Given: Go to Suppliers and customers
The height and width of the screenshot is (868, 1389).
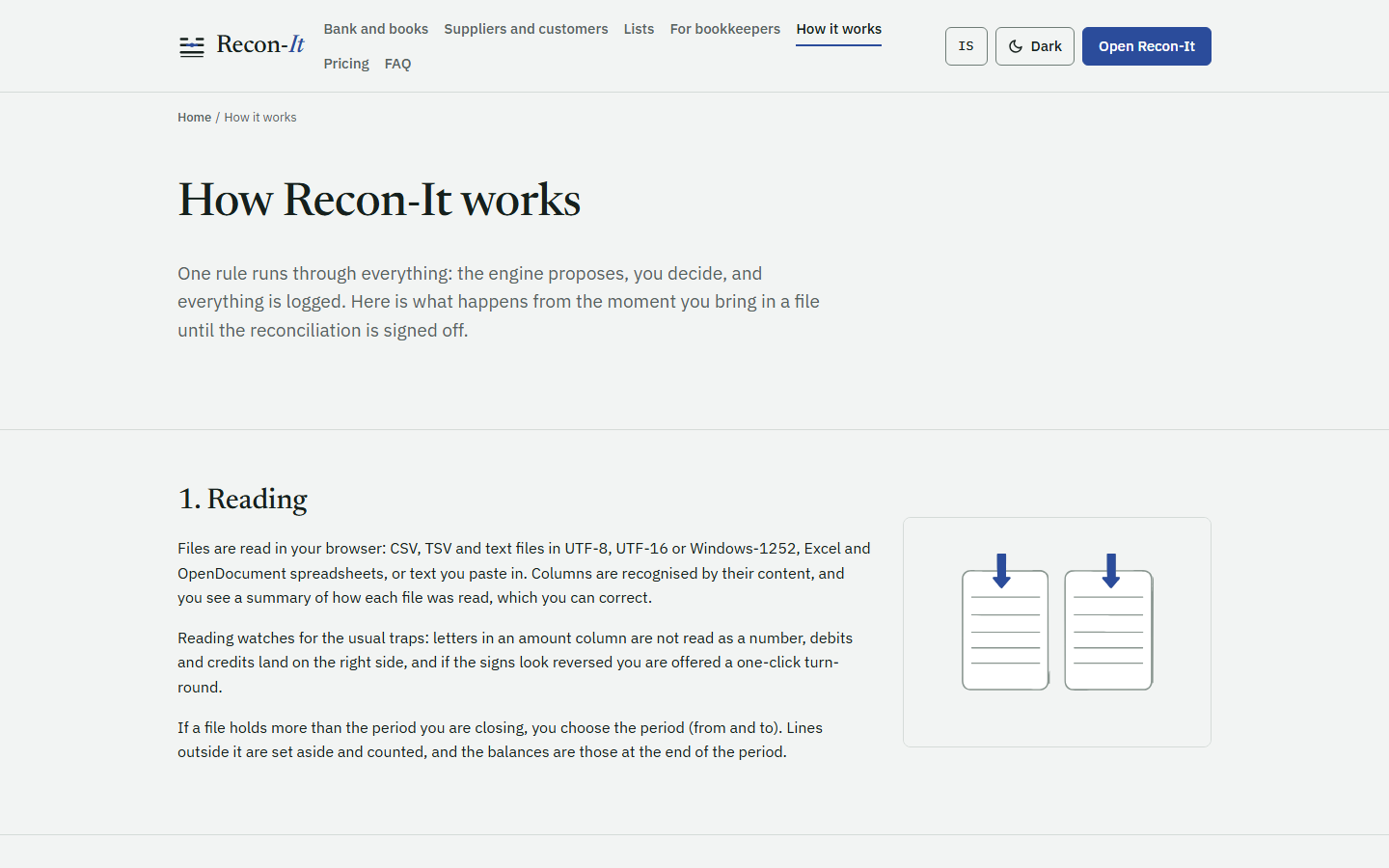Looking at the screenshot, I should [x=526, y=29].
